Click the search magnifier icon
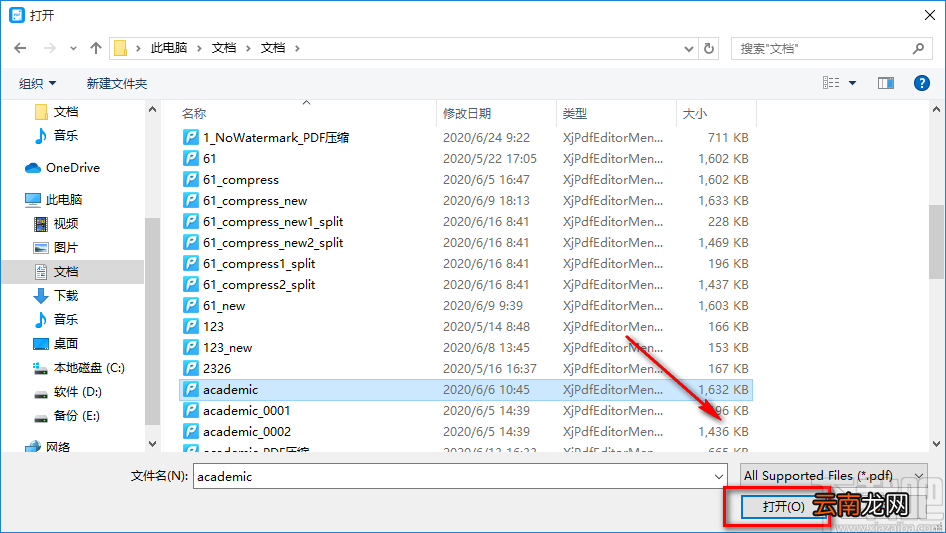The image size is (946, 533). click(918, 48)
